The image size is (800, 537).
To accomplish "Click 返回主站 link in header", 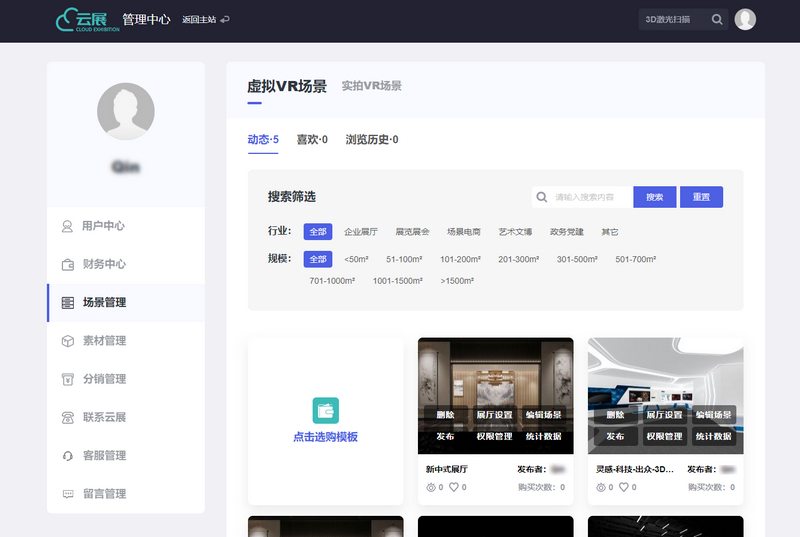I will pyautogui.click(x=205, y=19).
